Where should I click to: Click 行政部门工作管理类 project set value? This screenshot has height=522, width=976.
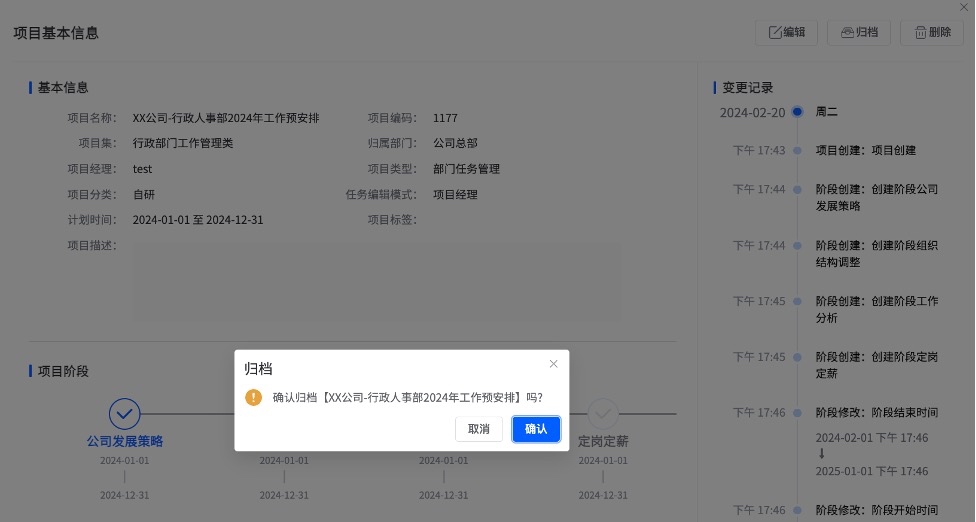click(x=183, y=143)
